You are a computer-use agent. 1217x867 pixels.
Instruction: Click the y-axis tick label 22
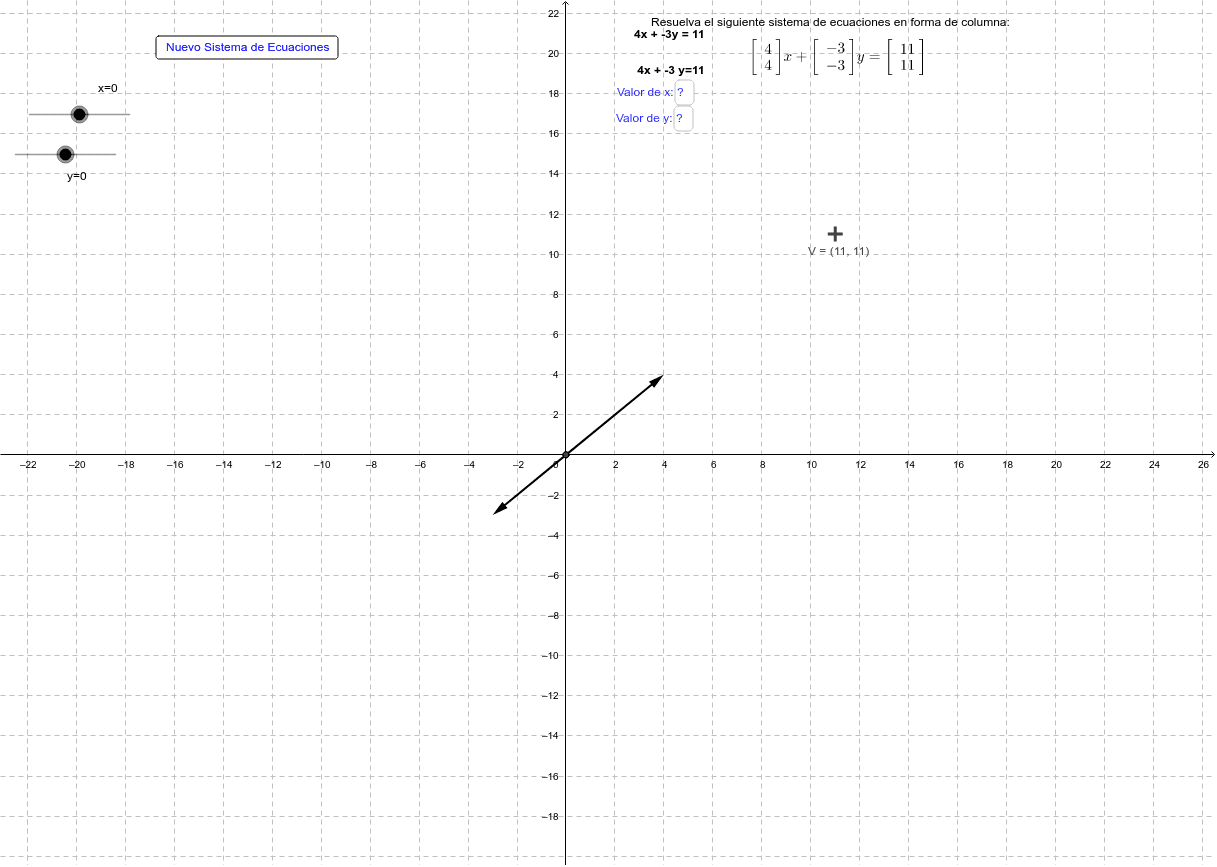pyautogui.click(x=553, y=13)
